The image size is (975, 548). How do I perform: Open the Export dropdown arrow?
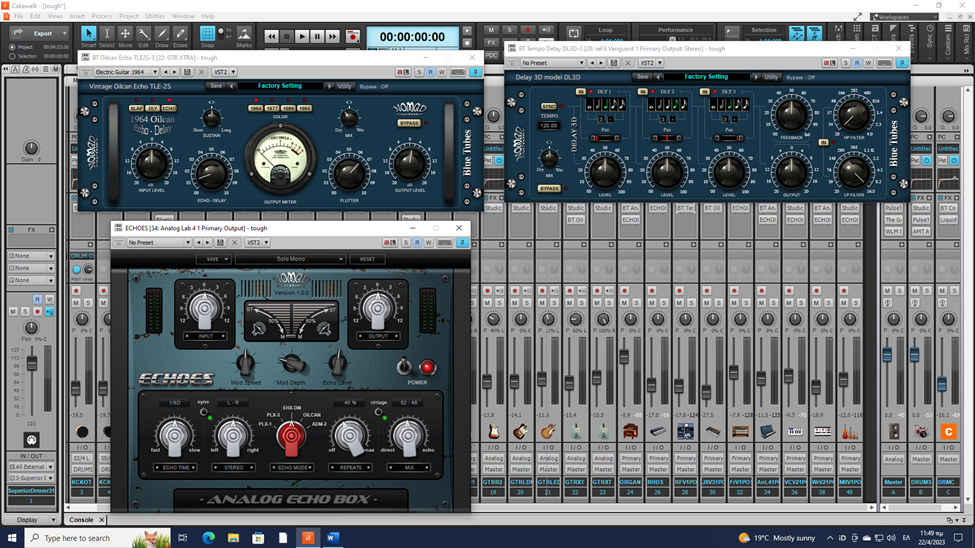64,33
